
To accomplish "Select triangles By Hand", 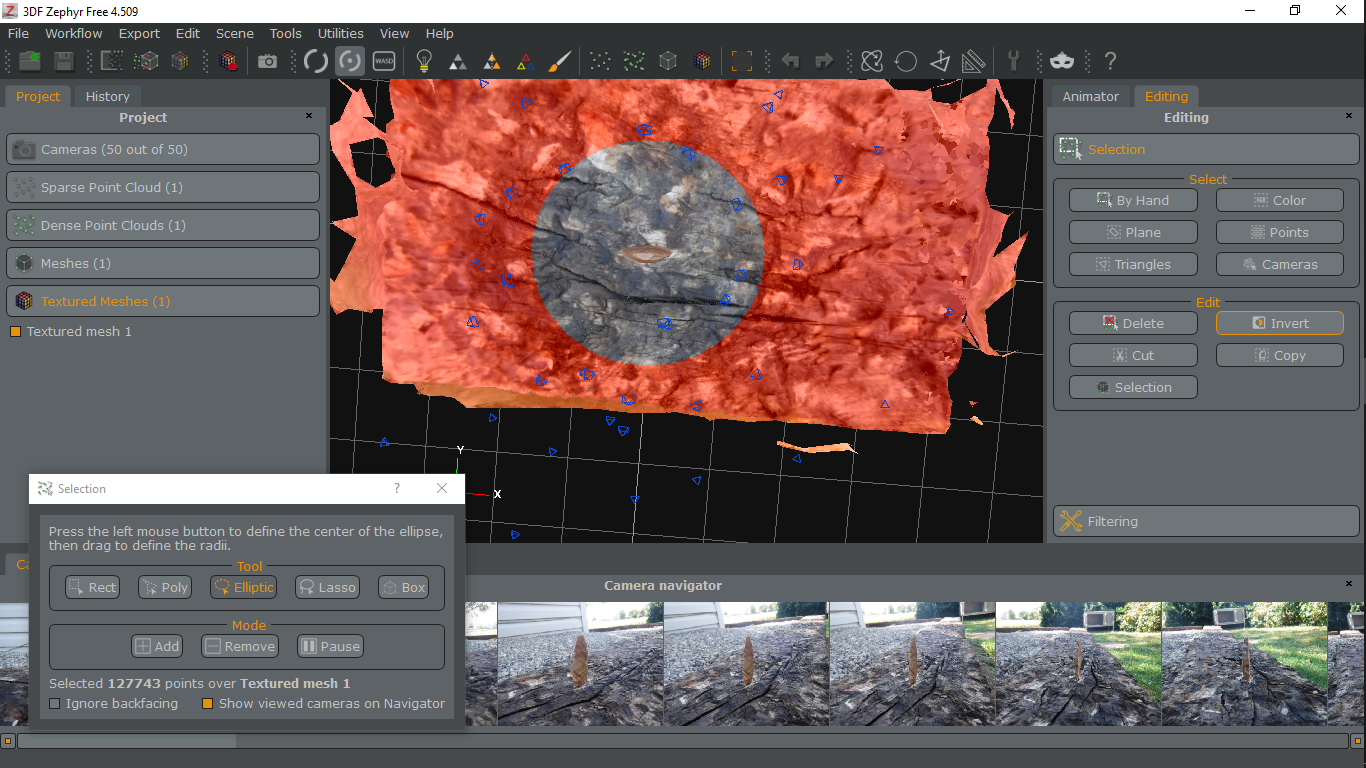I will coord(1132,199).
